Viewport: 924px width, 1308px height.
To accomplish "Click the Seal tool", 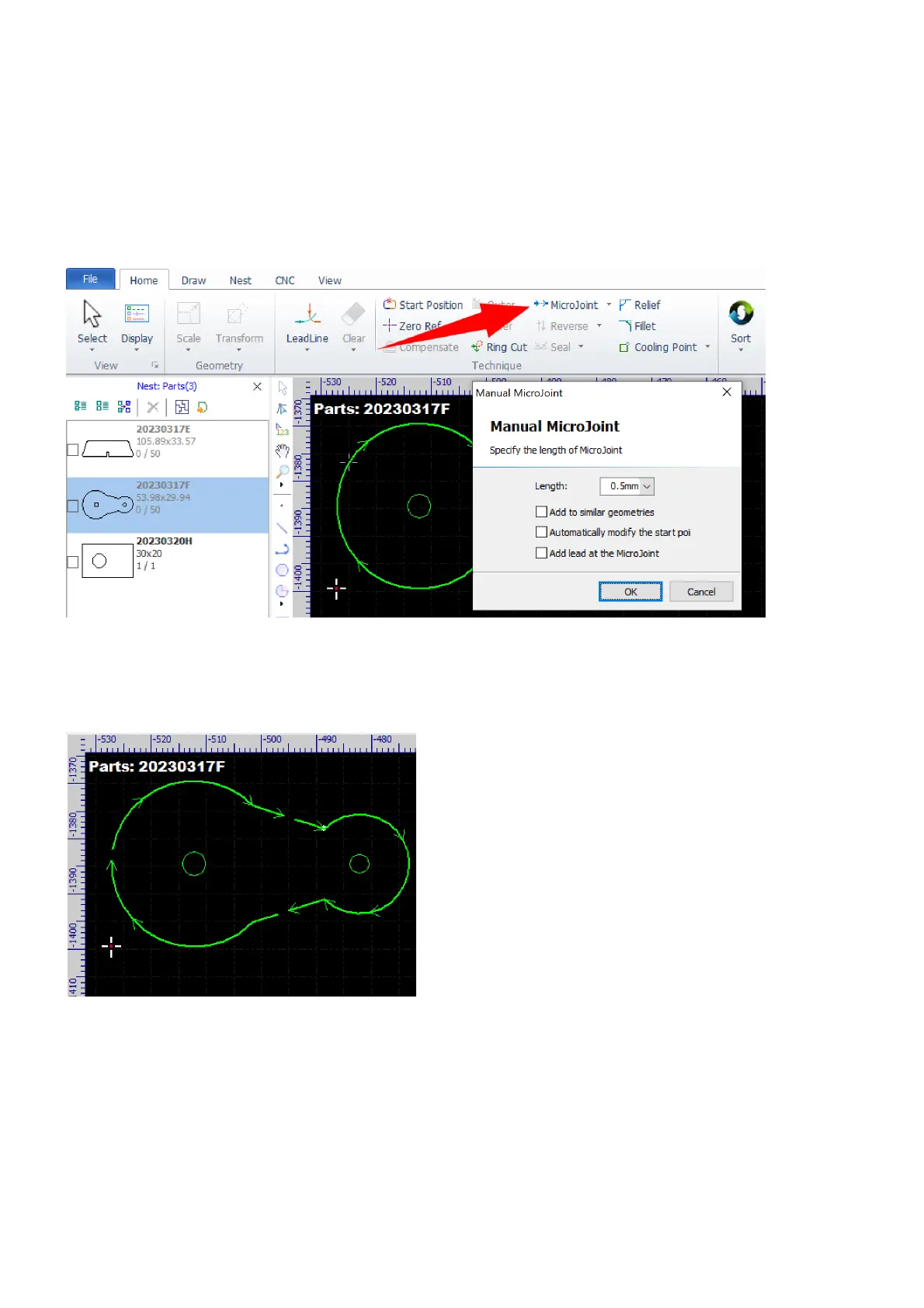I will pyautogui.click(x=553, y=347).
